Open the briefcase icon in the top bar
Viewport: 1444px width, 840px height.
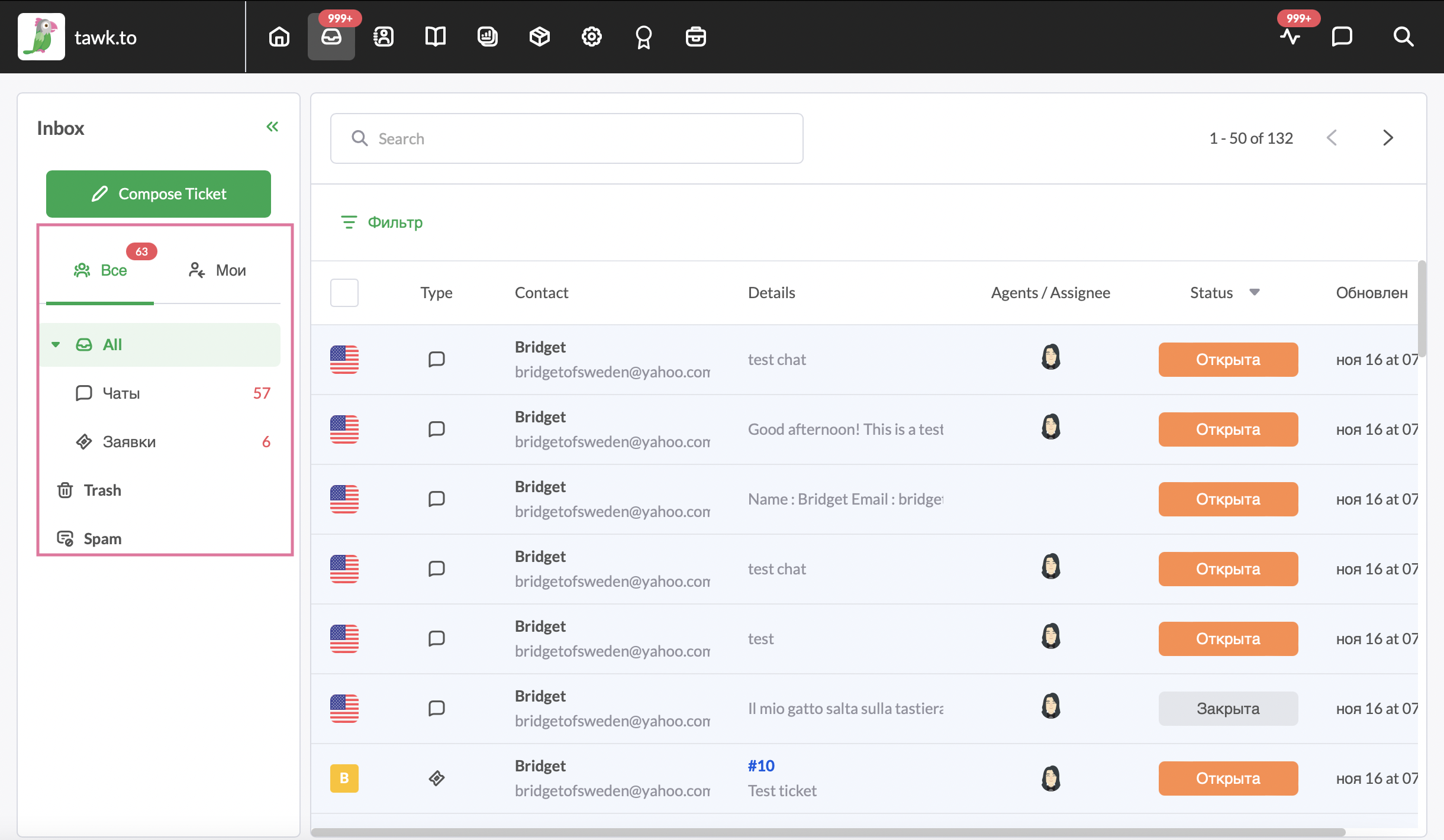pyautogui.click(x=696, y=37)
